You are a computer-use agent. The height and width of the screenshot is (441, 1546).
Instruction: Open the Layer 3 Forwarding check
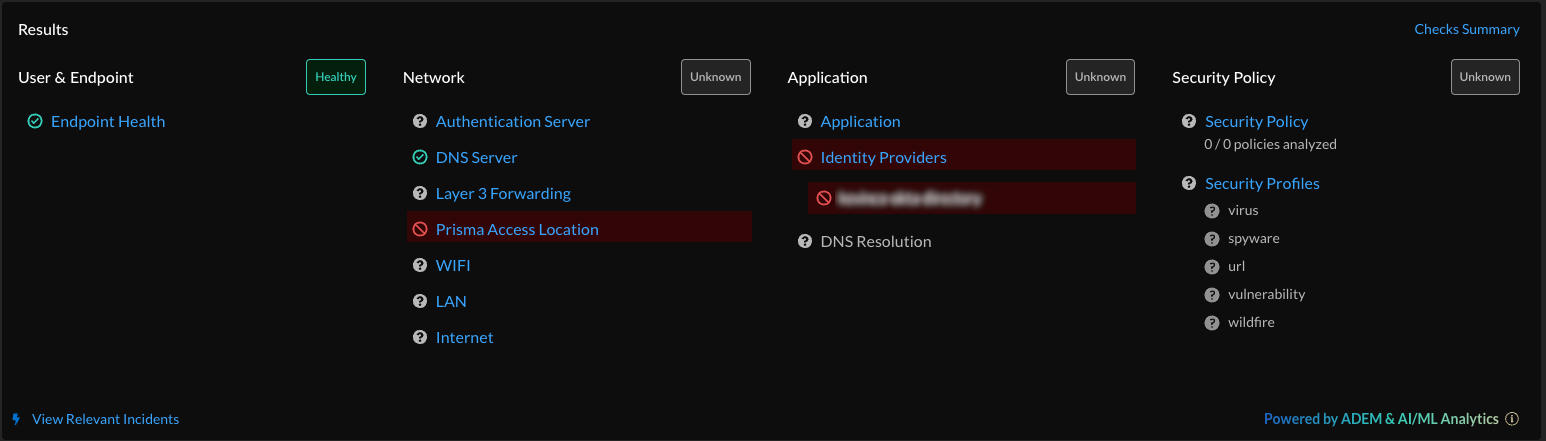[x=503, y=194]
